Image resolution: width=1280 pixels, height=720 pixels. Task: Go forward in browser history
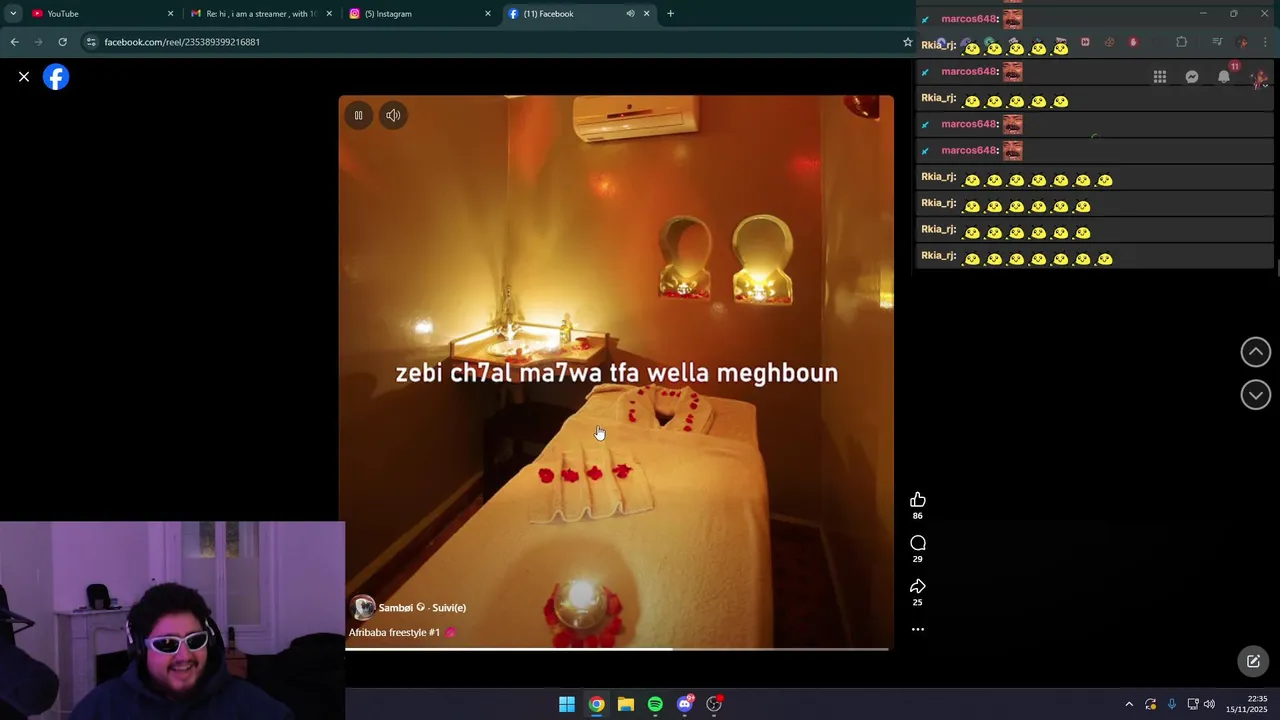(x=38, y=42)
